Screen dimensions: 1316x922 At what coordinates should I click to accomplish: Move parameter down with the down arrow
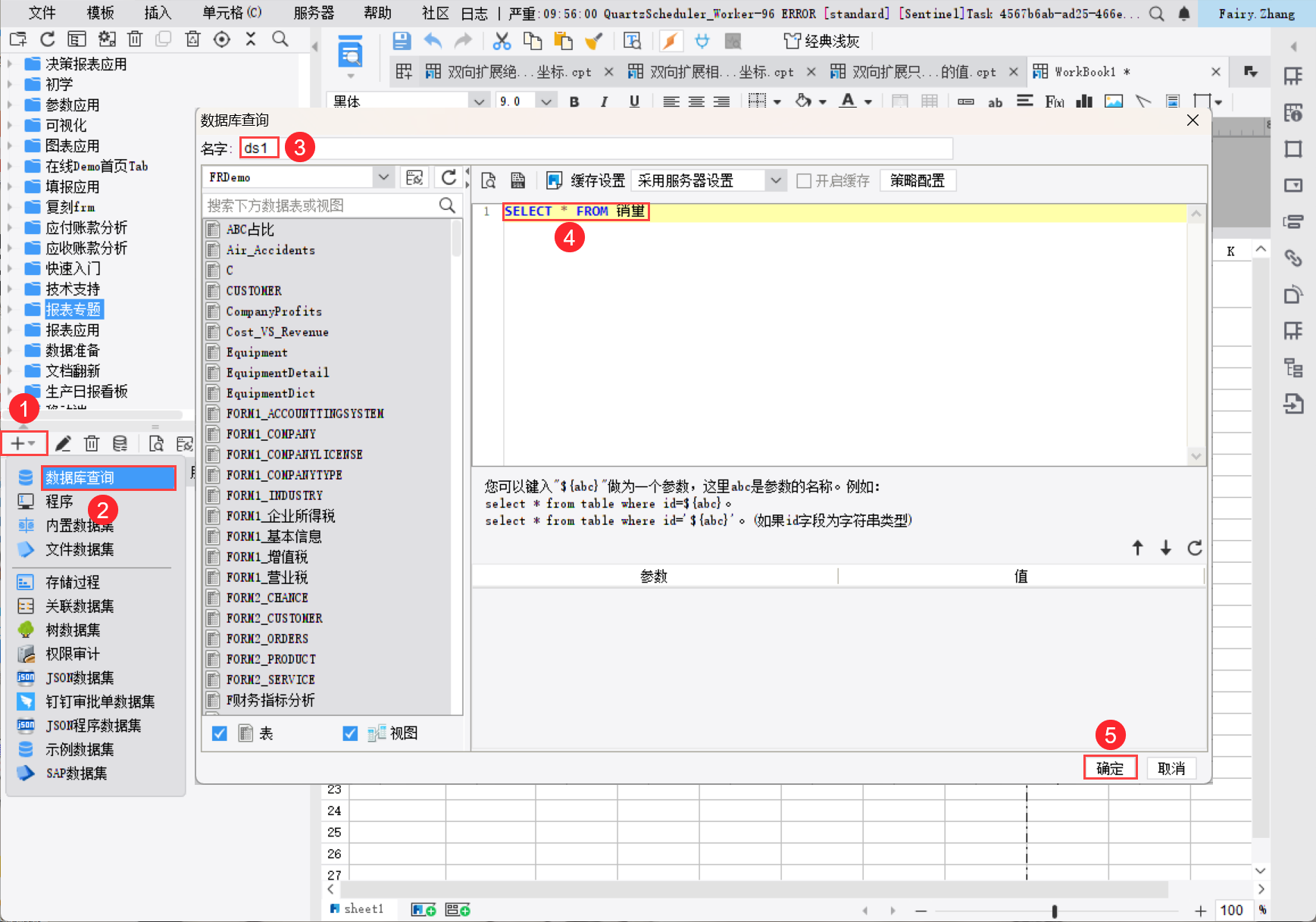[x=1166, y=548]
